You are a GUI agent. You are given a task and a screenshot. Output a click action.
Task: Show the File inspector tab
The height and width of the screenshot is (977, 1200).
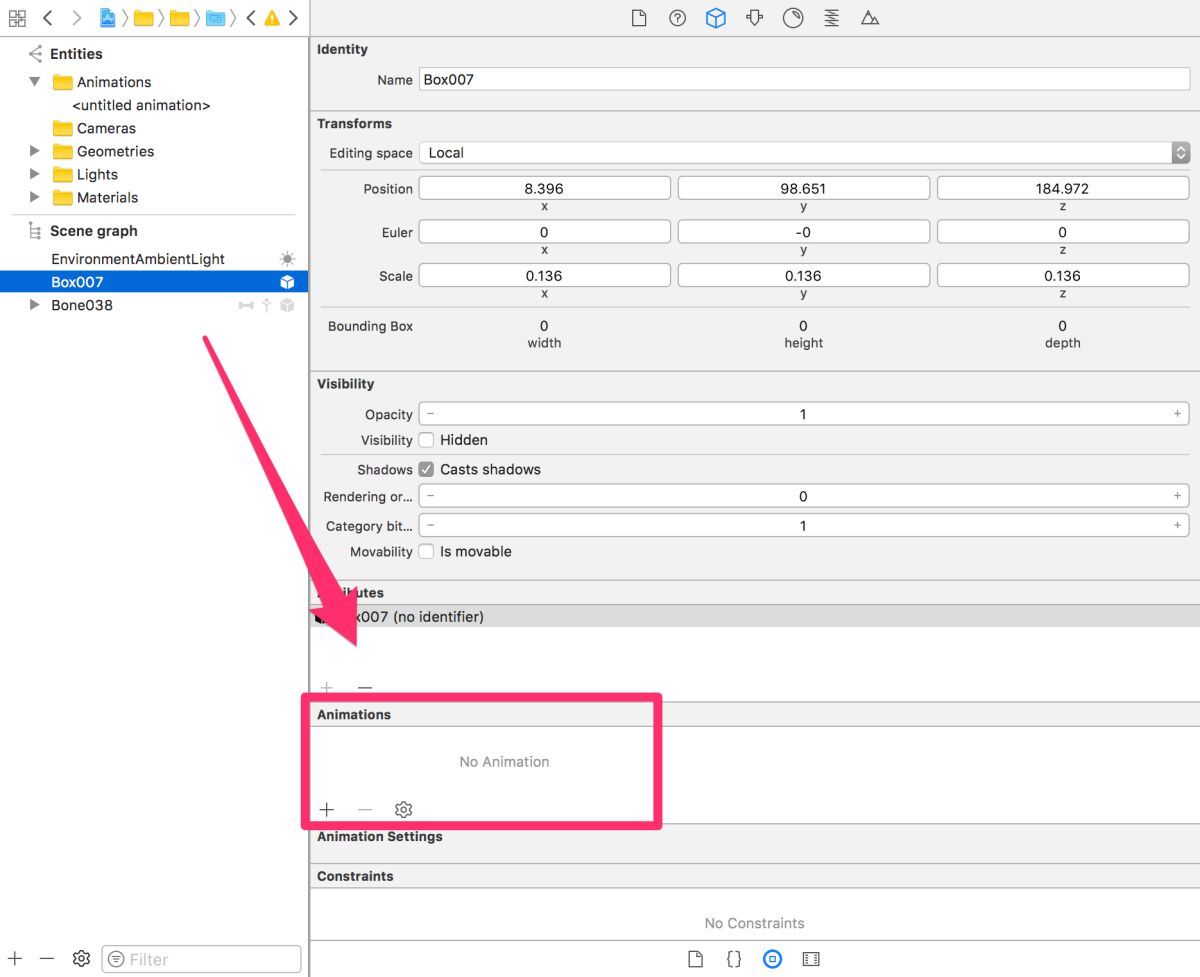point(639,18)
